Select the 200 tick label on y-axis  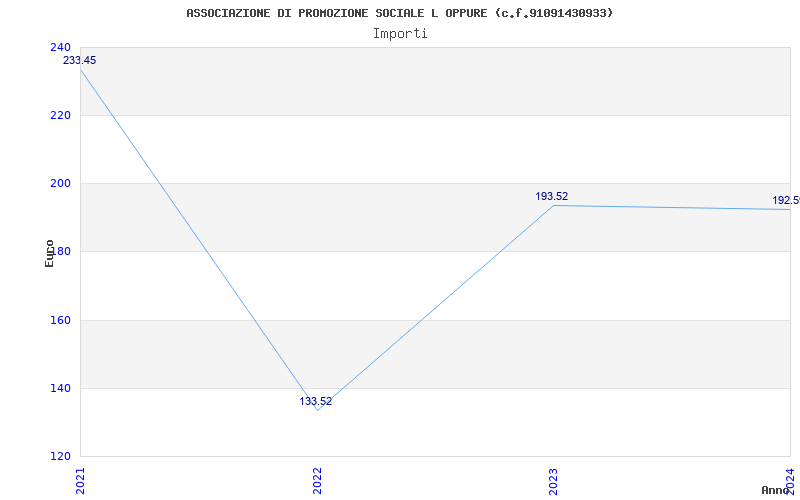pos(60,183)
